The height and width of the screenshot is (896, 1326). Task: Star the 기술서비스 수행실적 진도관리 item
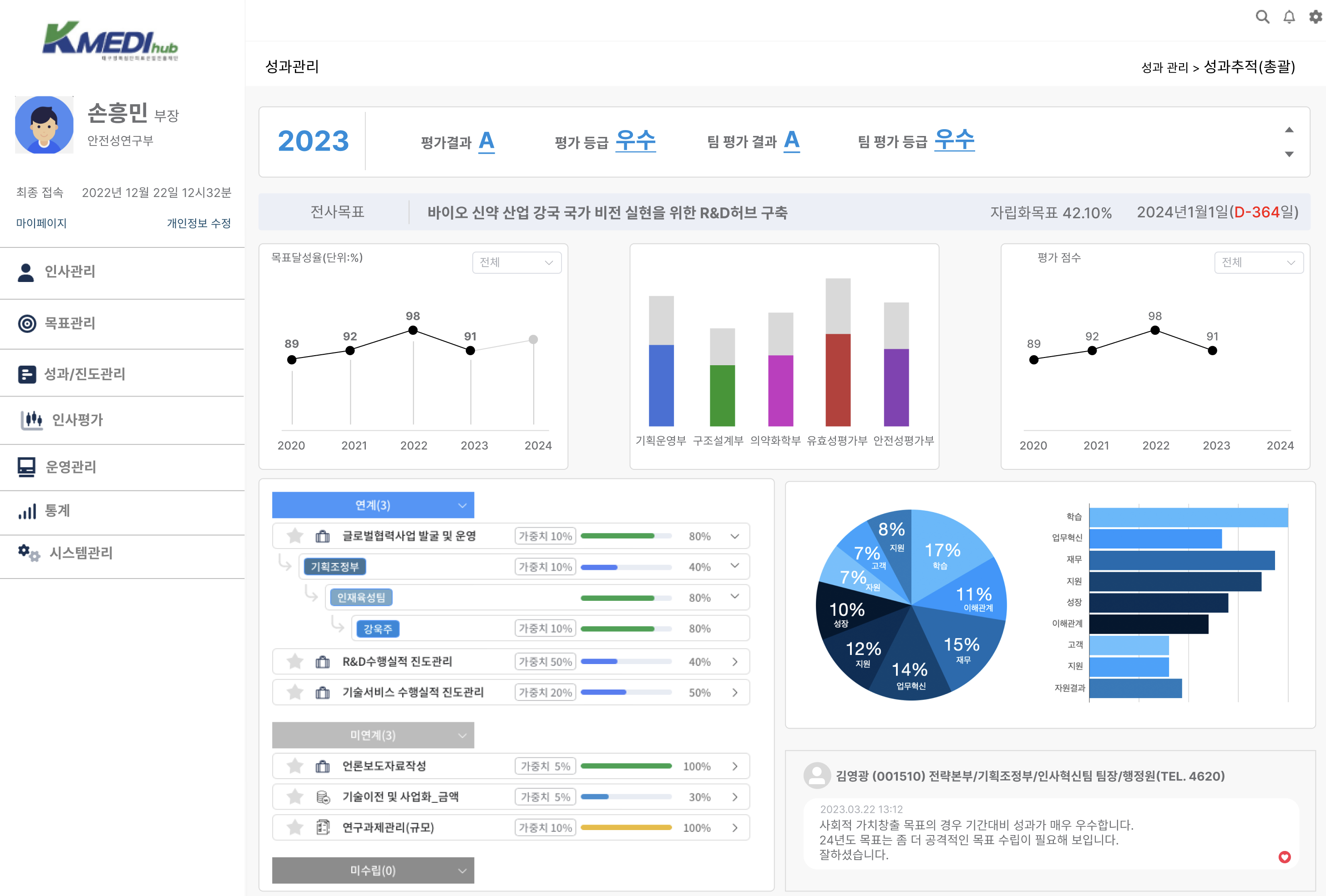[x=294, y=692]
